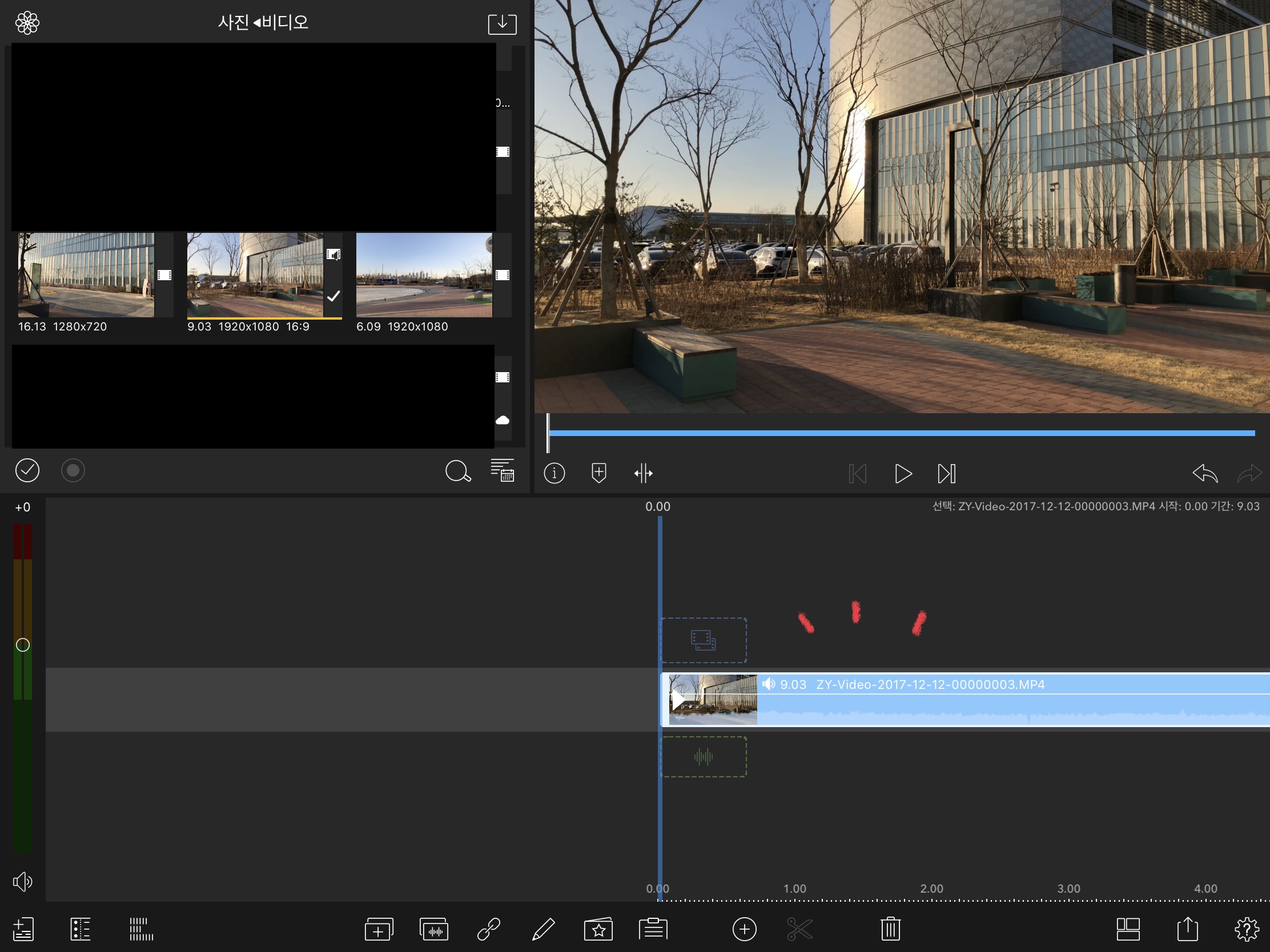This screenshot has height=952, width=1270.
Task: Toggle the select-all checkmark circle
Action: (x=27, y=470)
